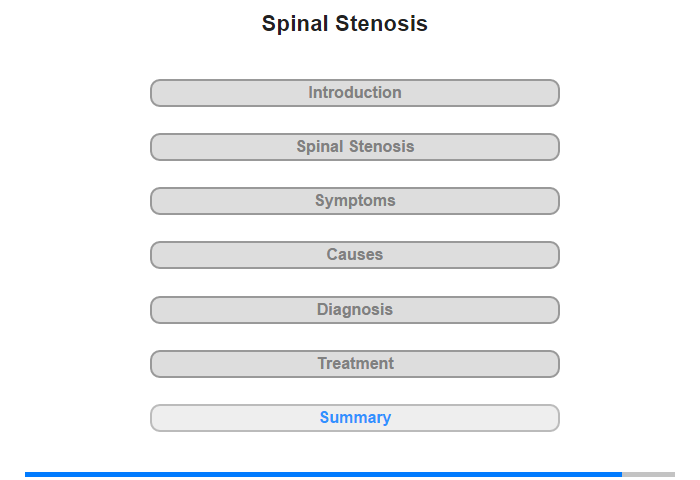Screen dimensions: 700x480
Task: Click the word Introduction in the first button
Action: point(355,92)
